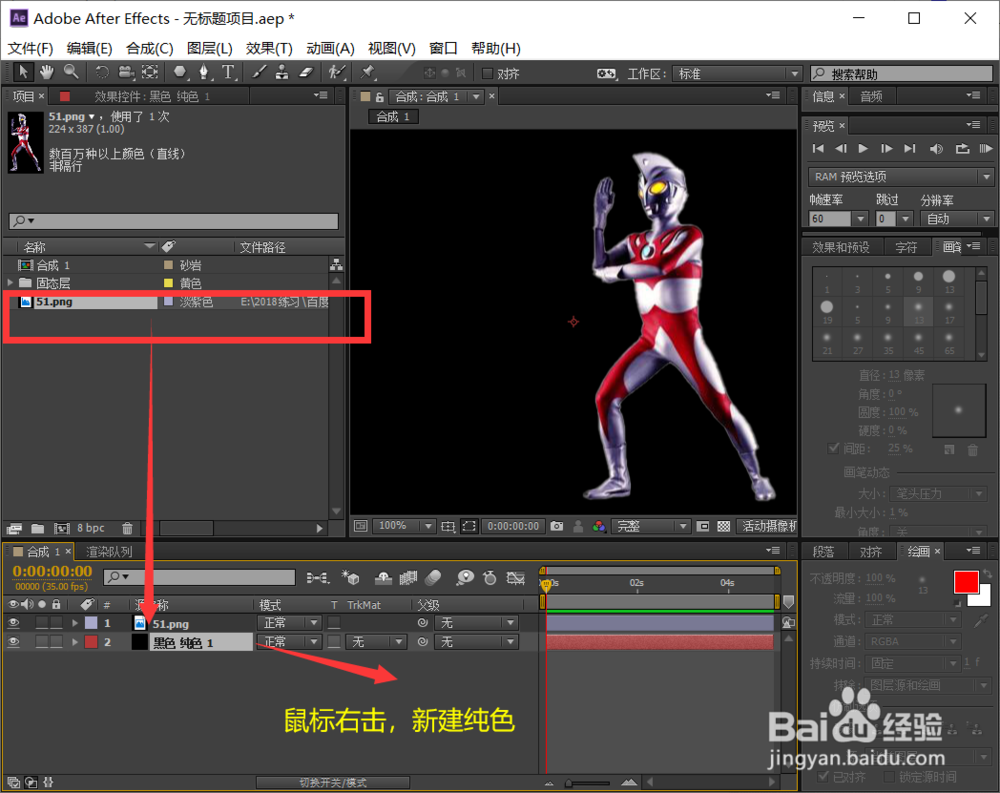
Task: Select the Clone Stamp tool
Action: 282,72
